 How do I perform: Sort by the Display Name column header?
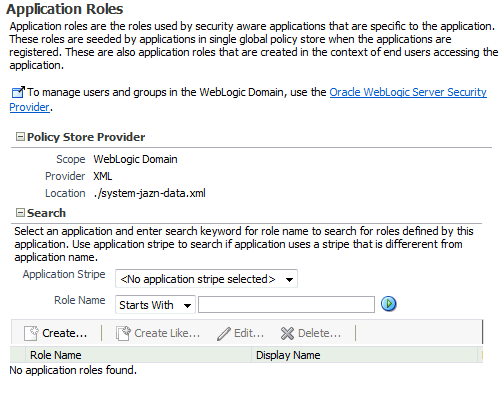pos(364,355)
